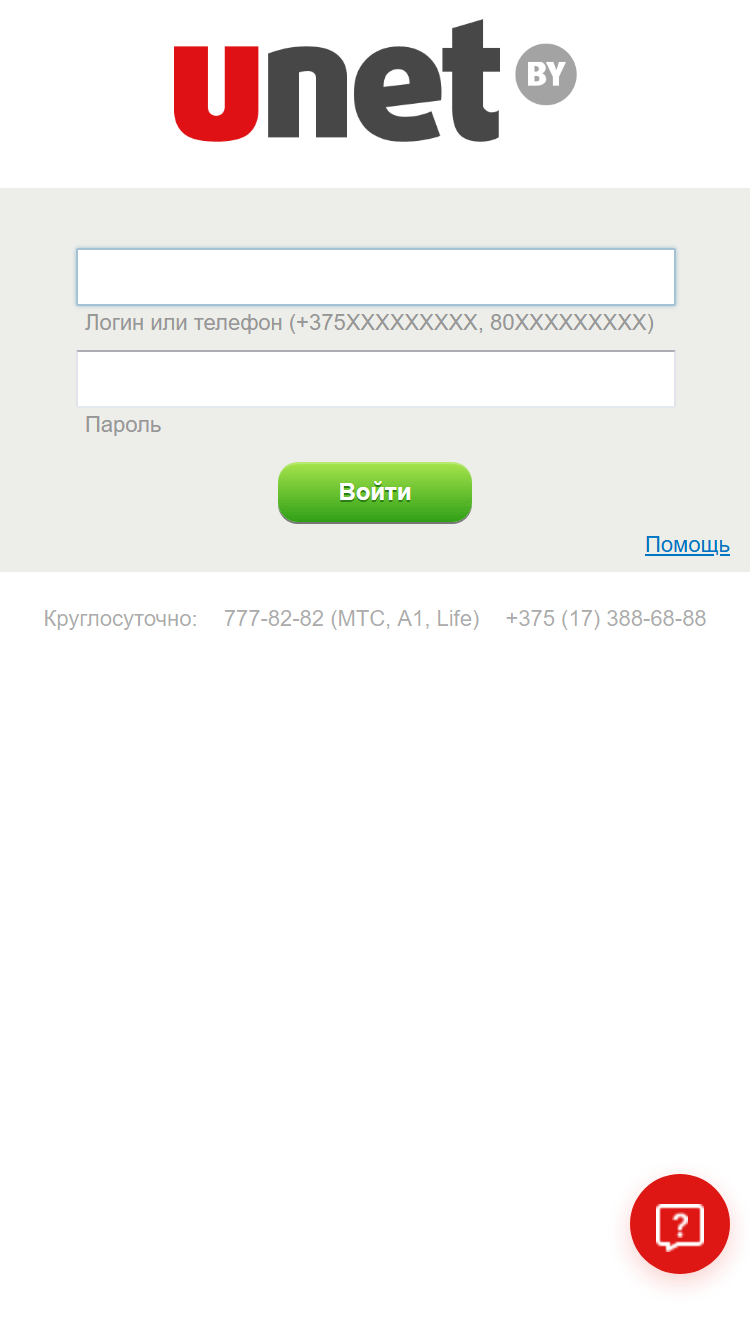This screenshot has width=750, height=1334.
Task: Click the '(МТС, A1, Life)' operators text
Action: point(405,619)
